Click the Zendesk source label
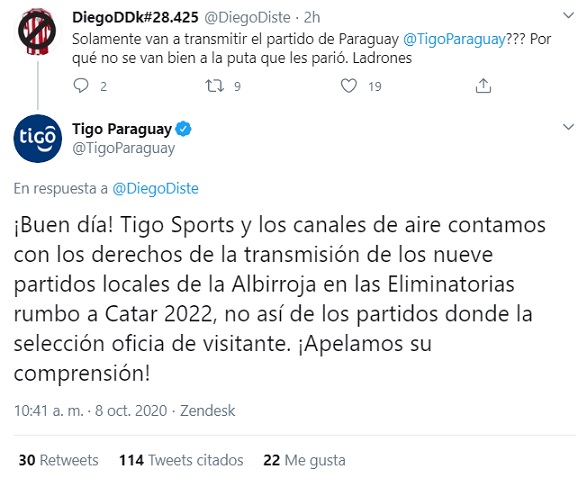This screenshot has width=587, height=478. pos(207,411)
